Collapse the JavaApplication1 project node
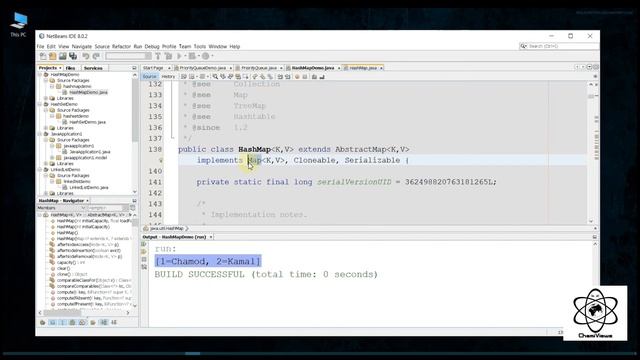The image size is (640, 360). [x=40, y=134]
